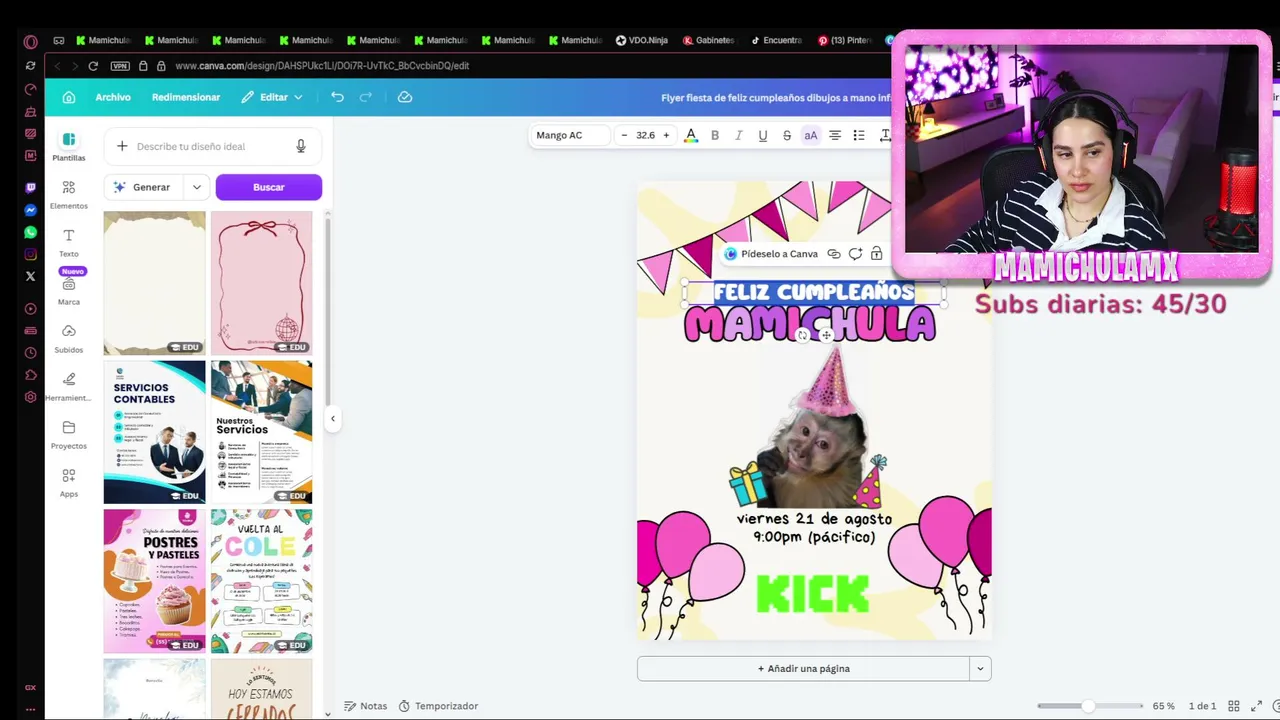This screenshot has height=720, width=1280.
Task: Open the Temporizador timer
Action: [438, 706]
